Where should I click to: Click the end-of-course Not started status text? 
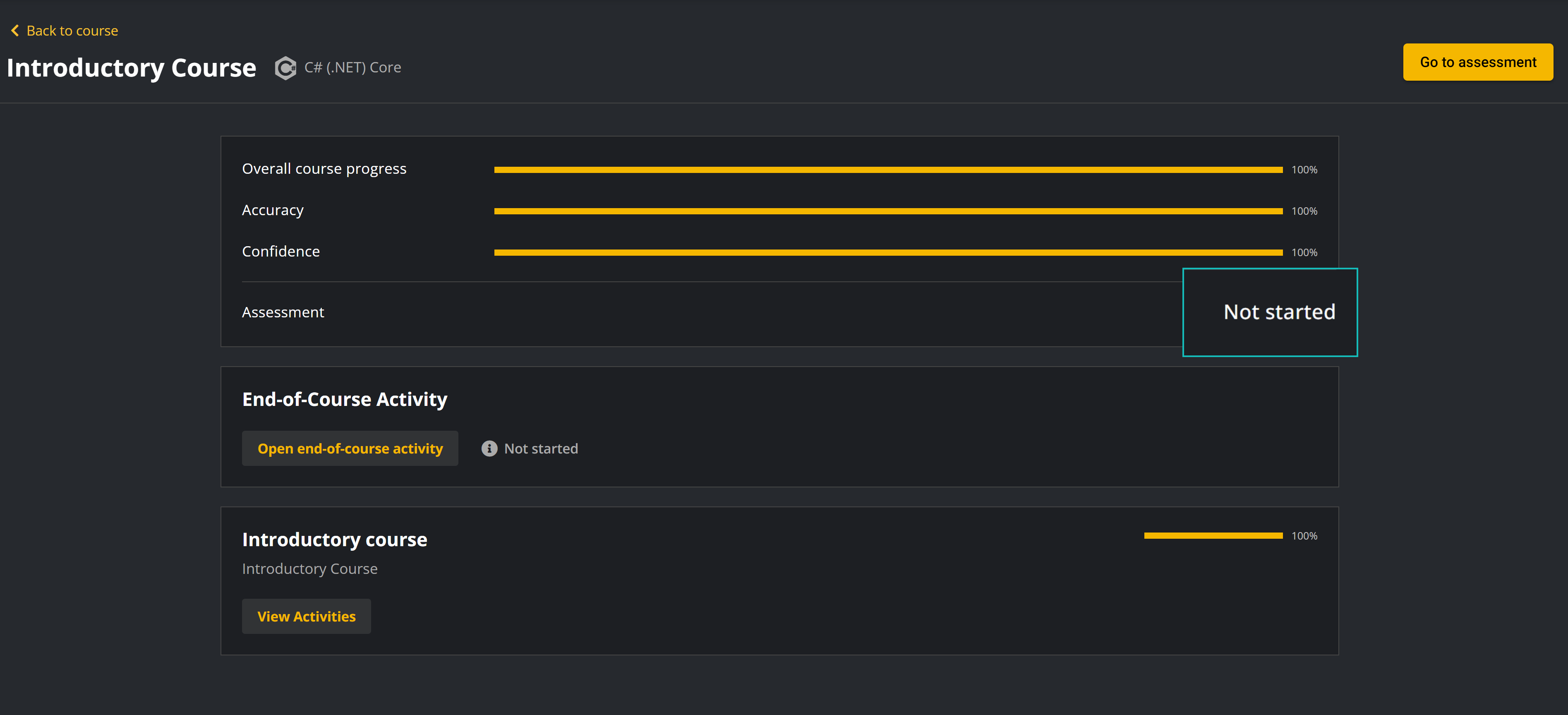(541, 449)
